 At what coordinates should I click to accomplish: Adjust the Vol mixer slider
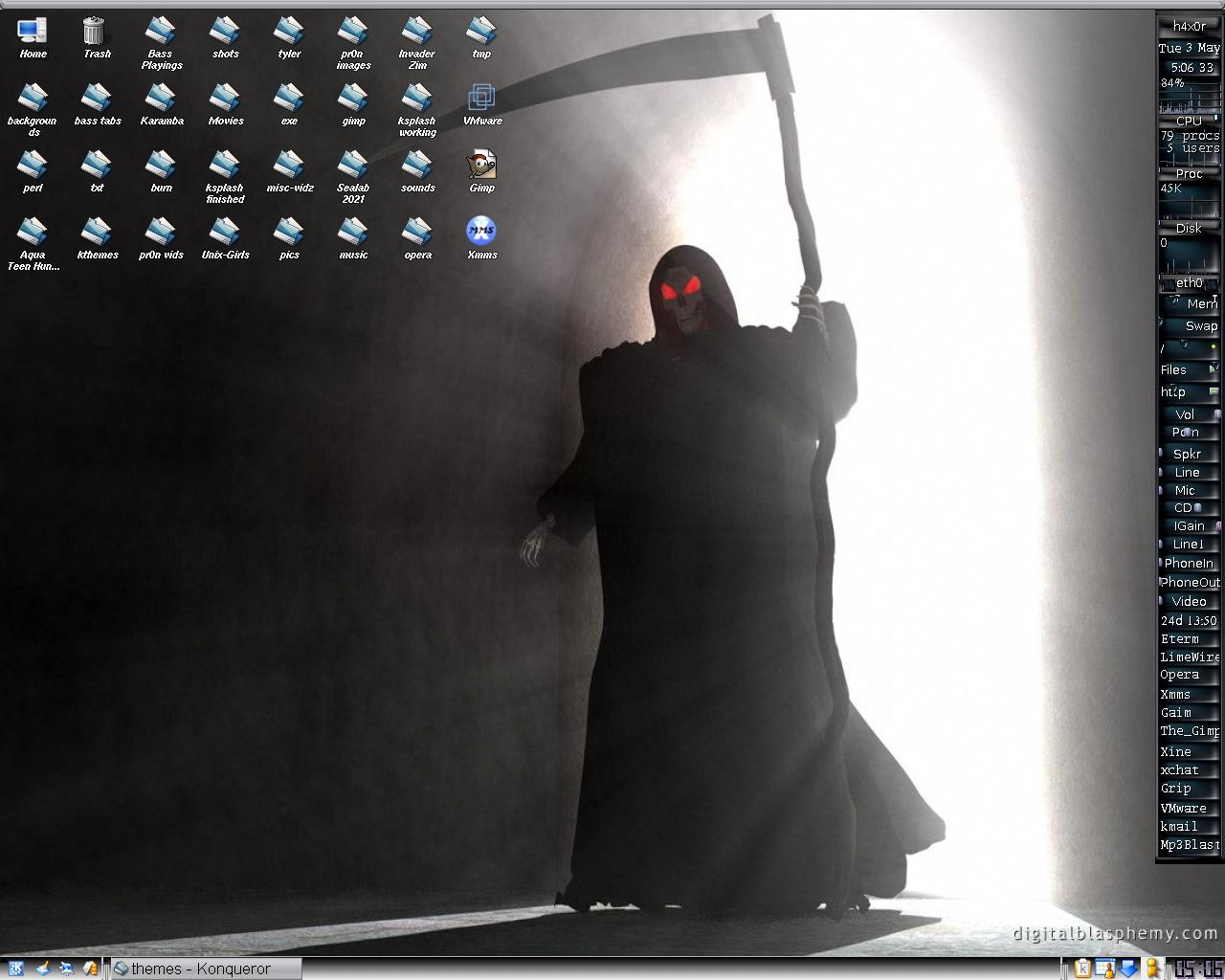click(1190, 414)
